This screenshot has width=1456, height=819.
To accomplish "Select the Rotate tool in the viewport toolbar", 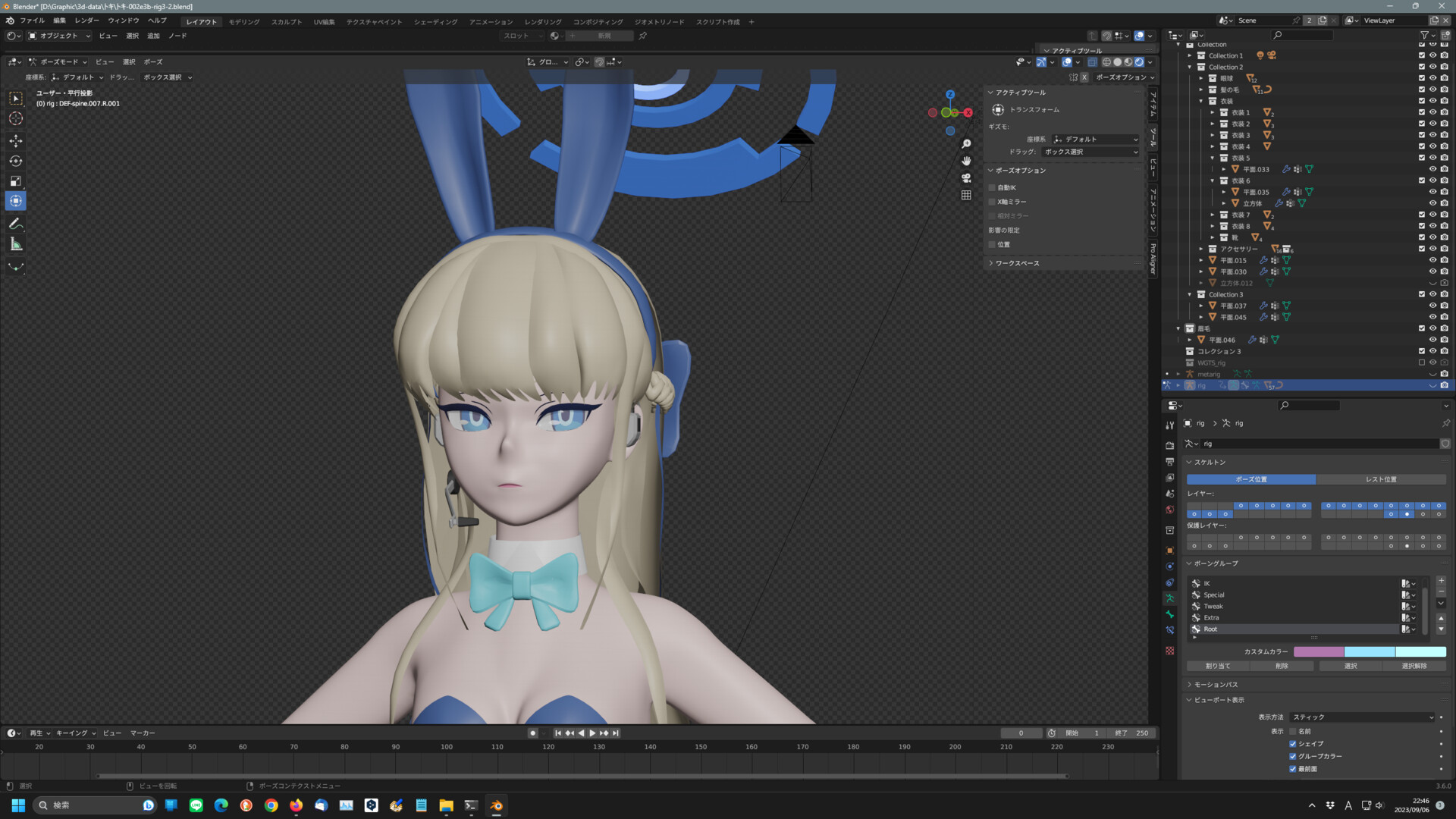I will (15, 161).
